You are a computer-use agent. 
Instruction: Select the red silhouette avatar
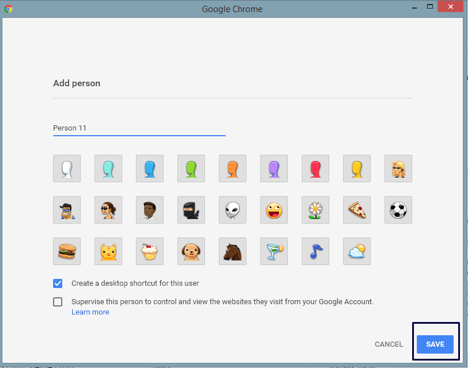tap(315, 168)
